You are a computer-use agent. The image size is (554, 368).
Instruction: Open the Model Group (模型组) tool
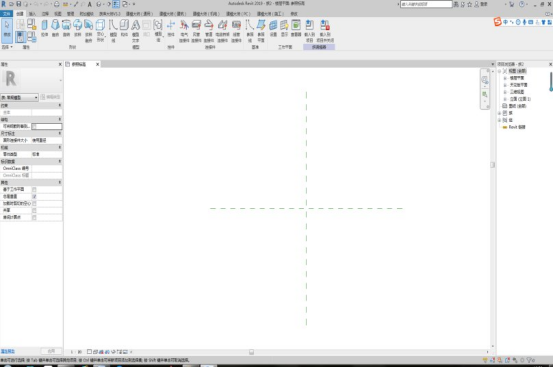point(158,30)
